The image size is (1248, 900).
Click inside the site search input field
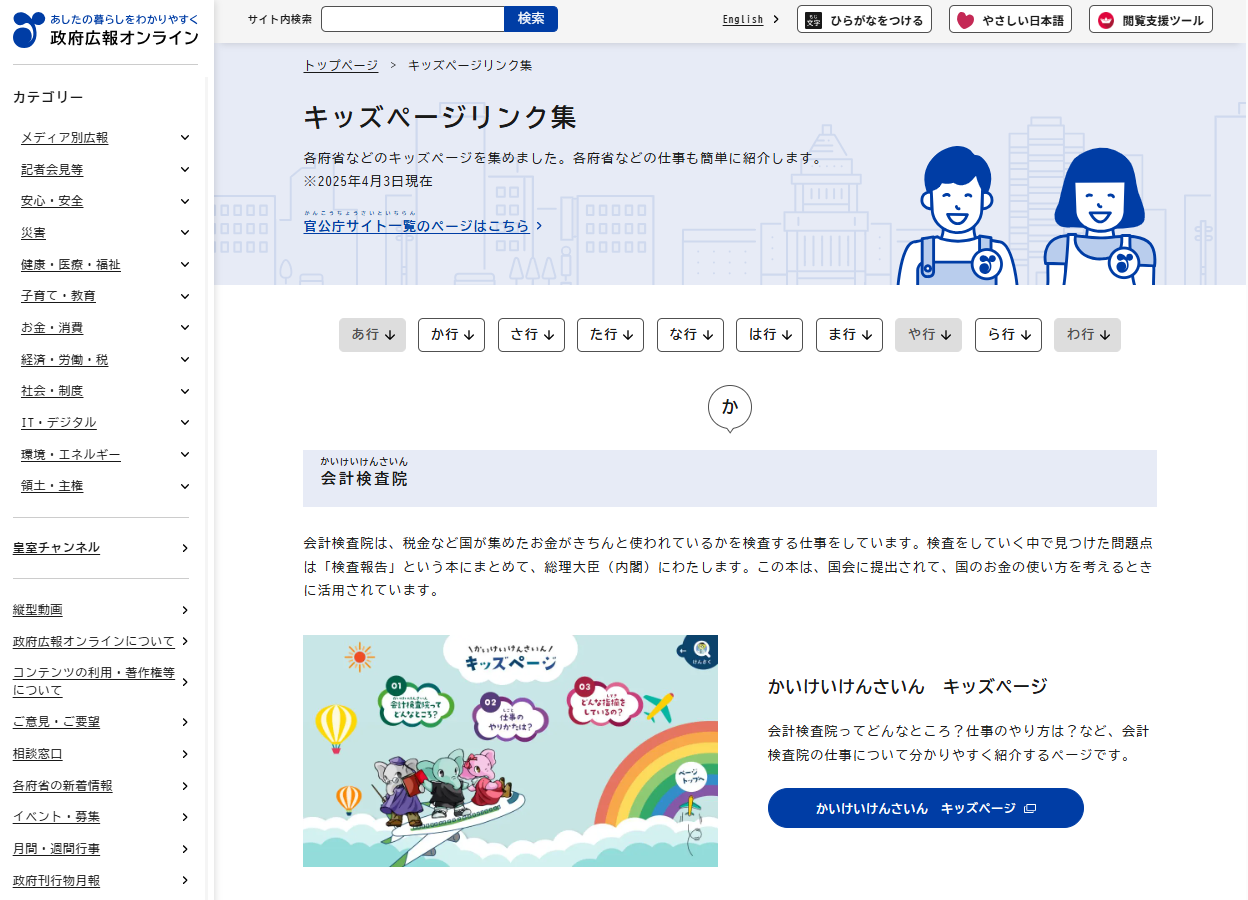coord(413,18)
